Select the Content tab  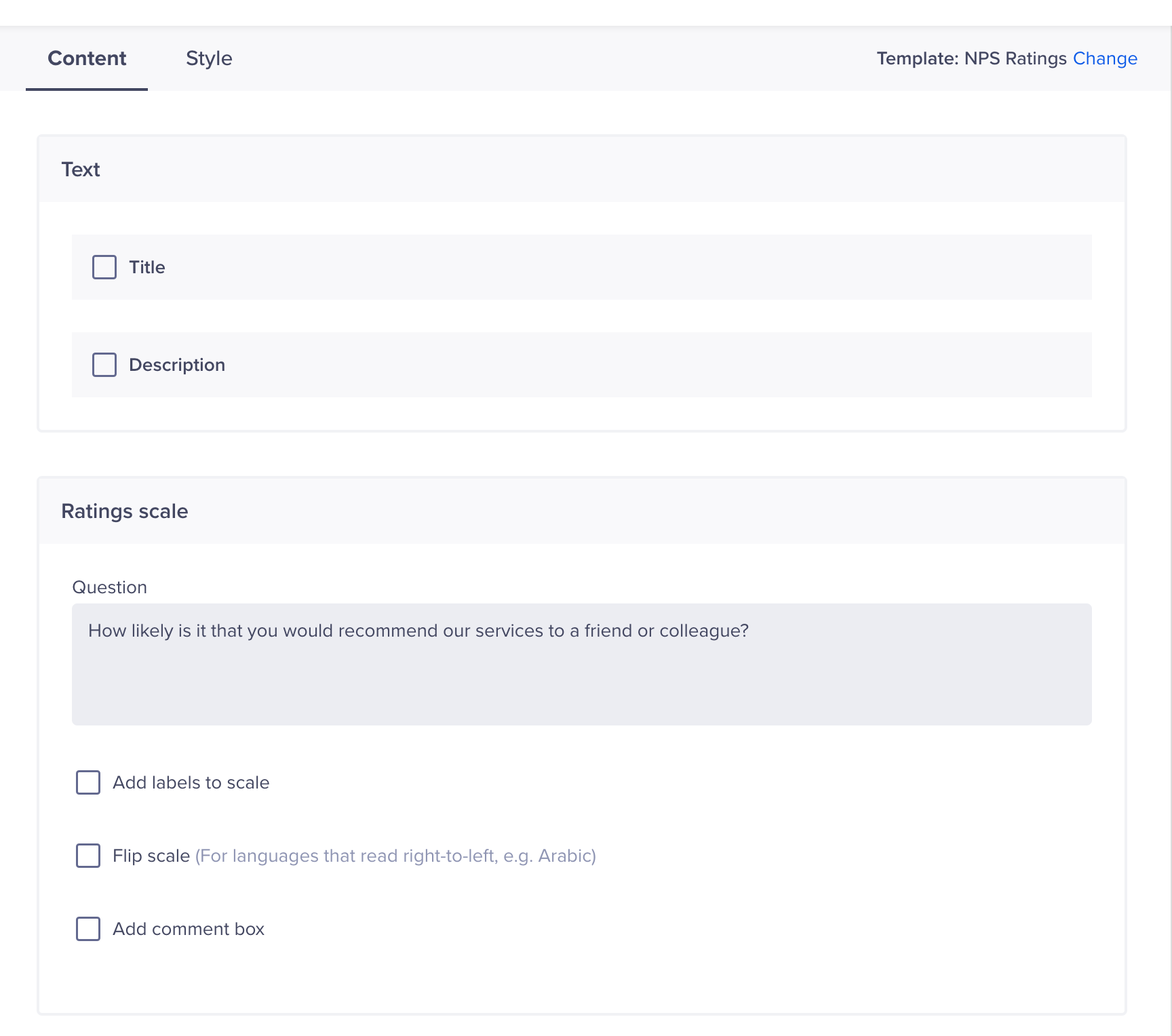tap(87, 59)
